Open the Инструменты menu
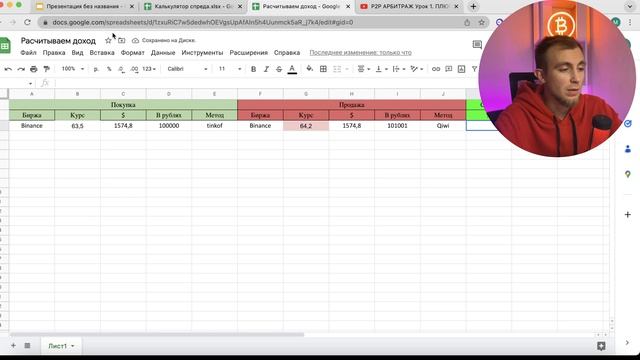Screen dimensions: 640x360 point(202,53)
